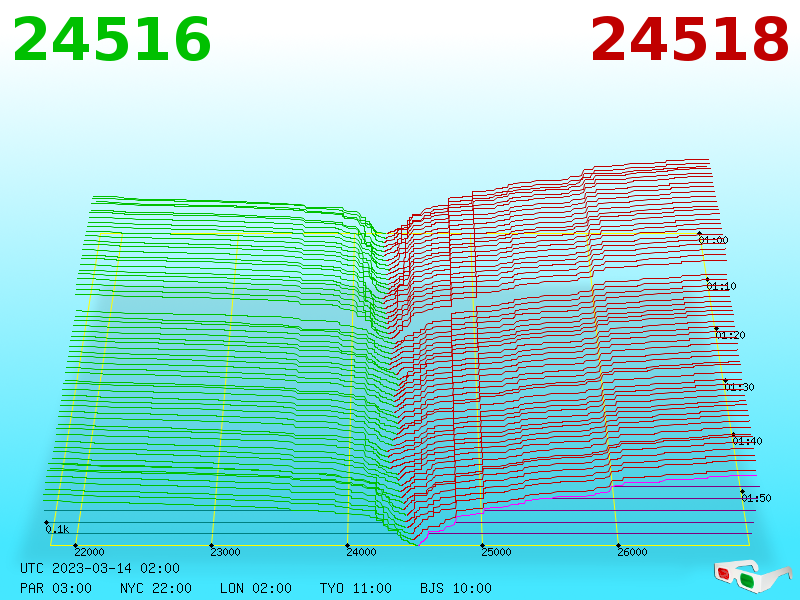Click the BJS 10:00 clock
This screenshot has width=800, height=600.
pyautogui.click(x=456, y=588)
